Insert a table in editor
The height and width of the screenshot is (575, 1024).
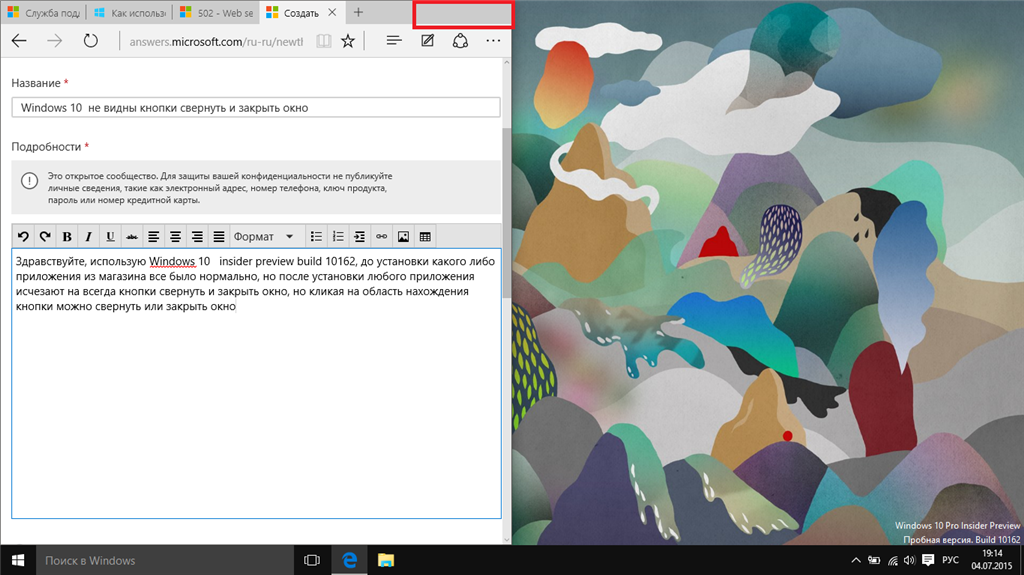tap(424, 237)
